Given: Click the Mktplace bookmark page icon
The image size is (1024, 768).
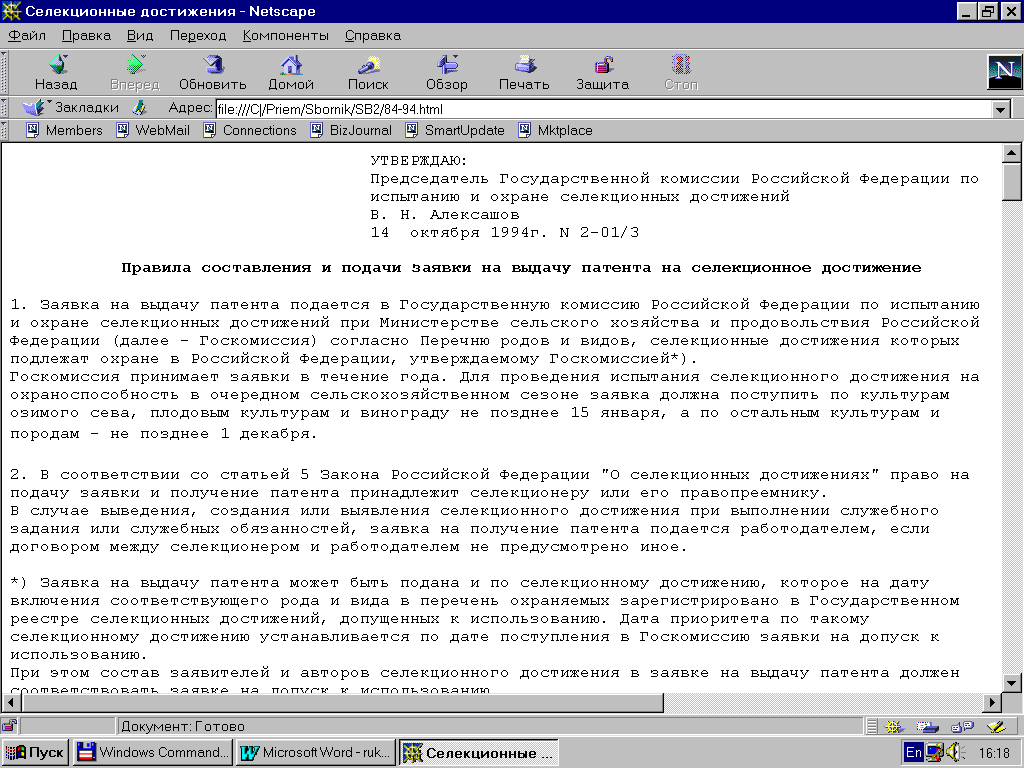Looking at the screenshot, I should coord(525,130).
